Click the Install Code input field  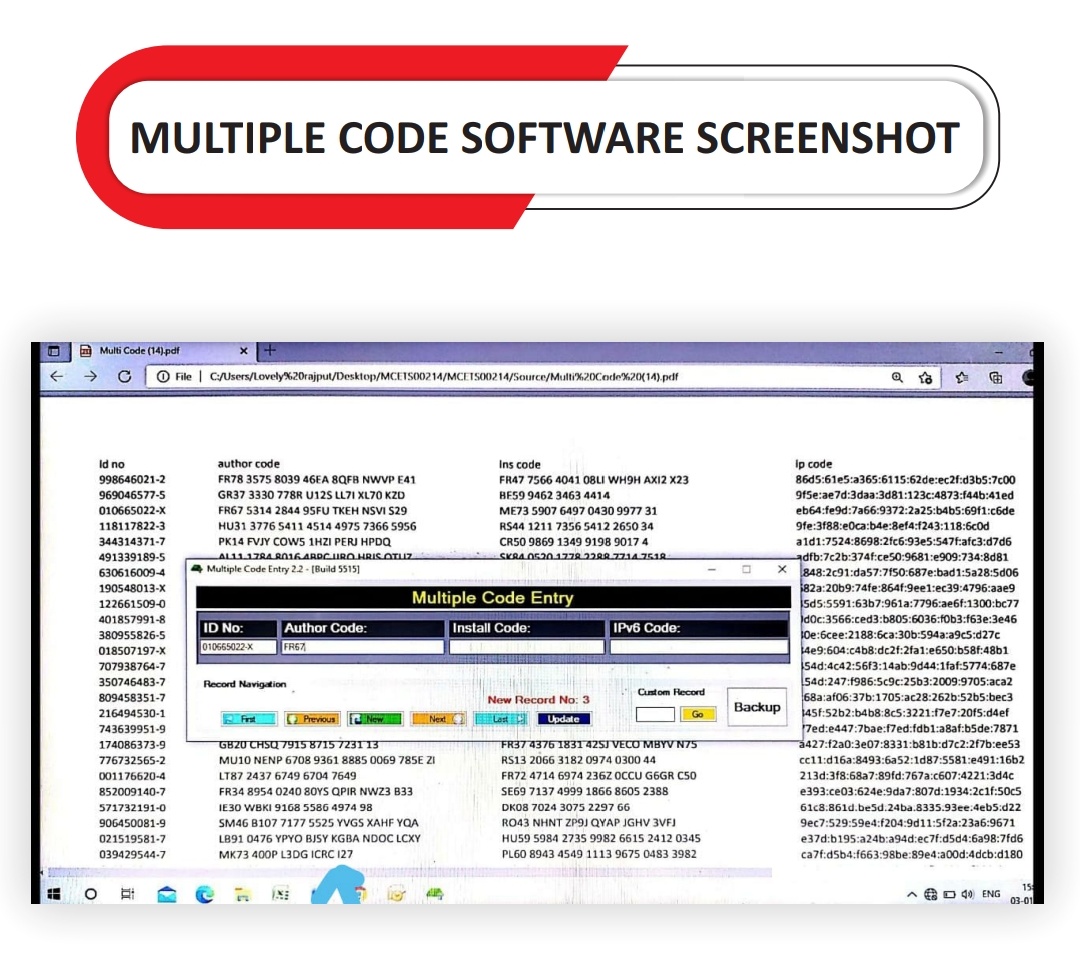tap(526, 647)
